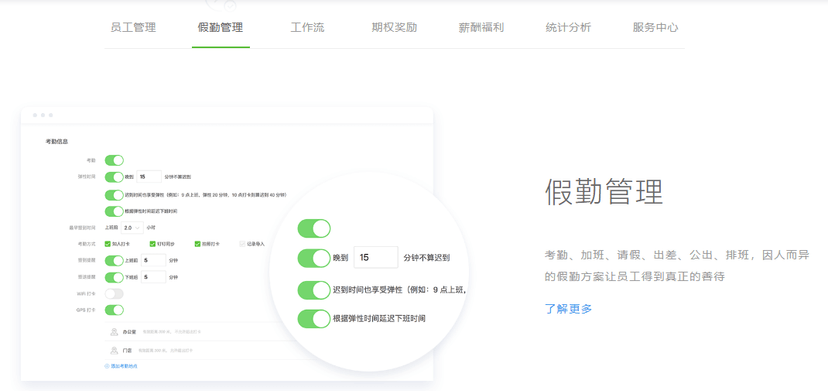Toggle 根据弹性时间延迟下班时间 switch in small form
The height and width of the screenshot is (391, 828).
click(x=114, y=211)
